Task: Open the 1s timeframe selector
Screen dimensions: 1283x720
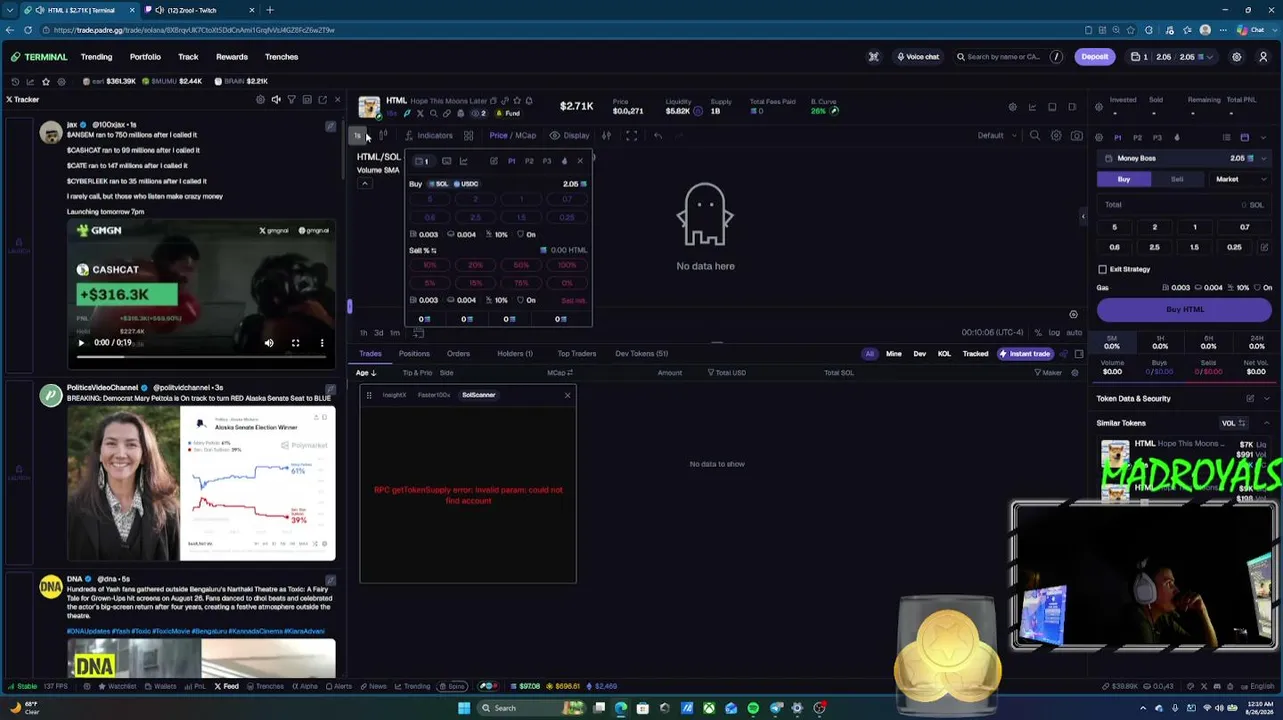Action: tap(357, 135)
